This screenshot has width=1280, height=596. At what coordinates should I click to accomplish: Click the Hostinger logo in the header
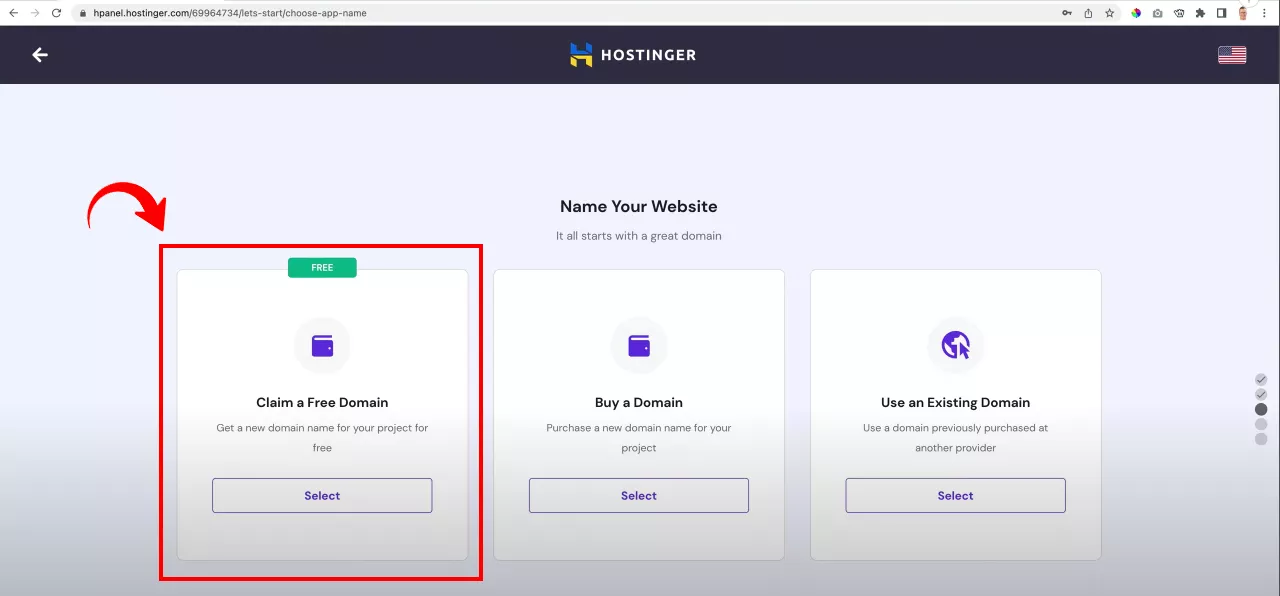pos(632,55)
